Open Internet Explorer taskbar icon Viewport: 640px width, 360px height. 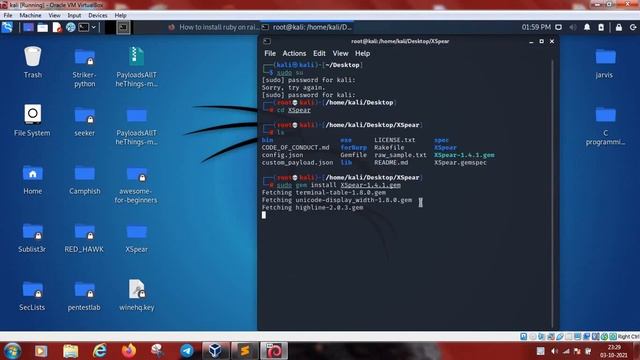[x=100, y=351]
